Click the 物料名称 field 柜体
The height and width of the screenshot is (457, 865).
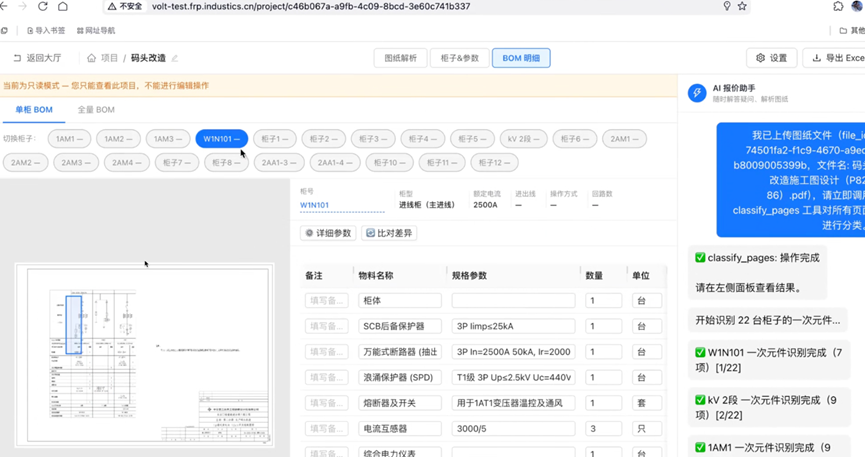click(399, 301)
